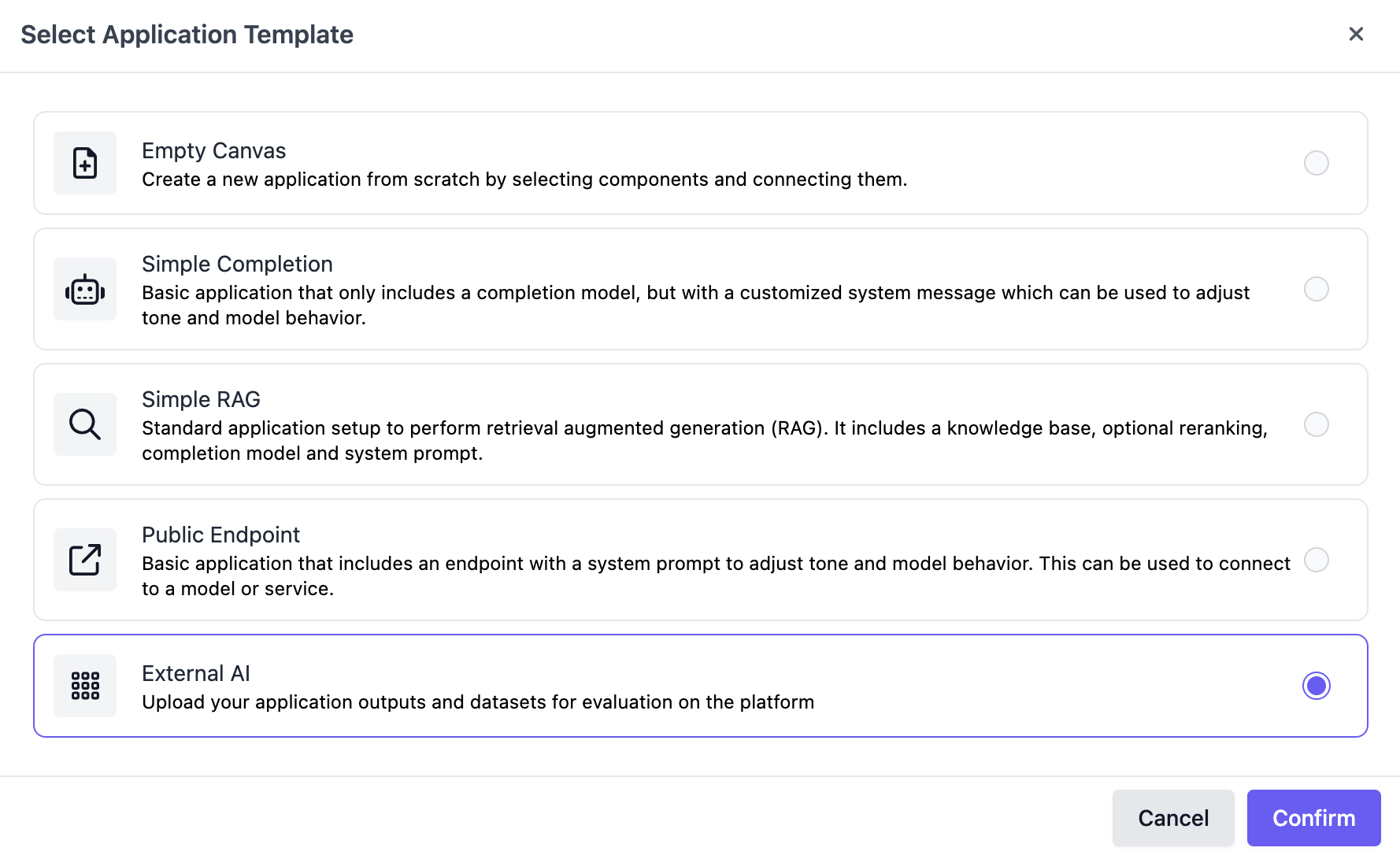This screenshot has height=855, width=1400.
Task: Click the Simple RAG magnifier icon
Action: coord(85,424)
